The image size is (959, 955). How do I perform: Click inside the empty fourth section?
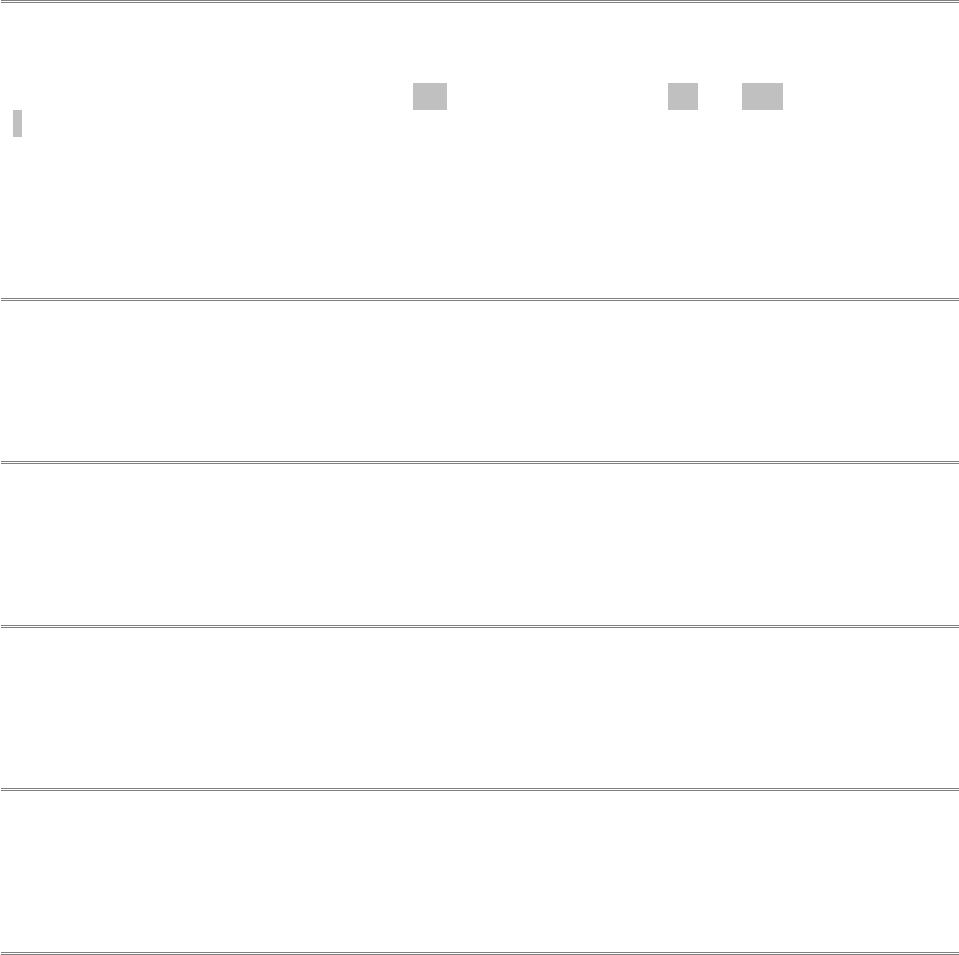[479, 709]
